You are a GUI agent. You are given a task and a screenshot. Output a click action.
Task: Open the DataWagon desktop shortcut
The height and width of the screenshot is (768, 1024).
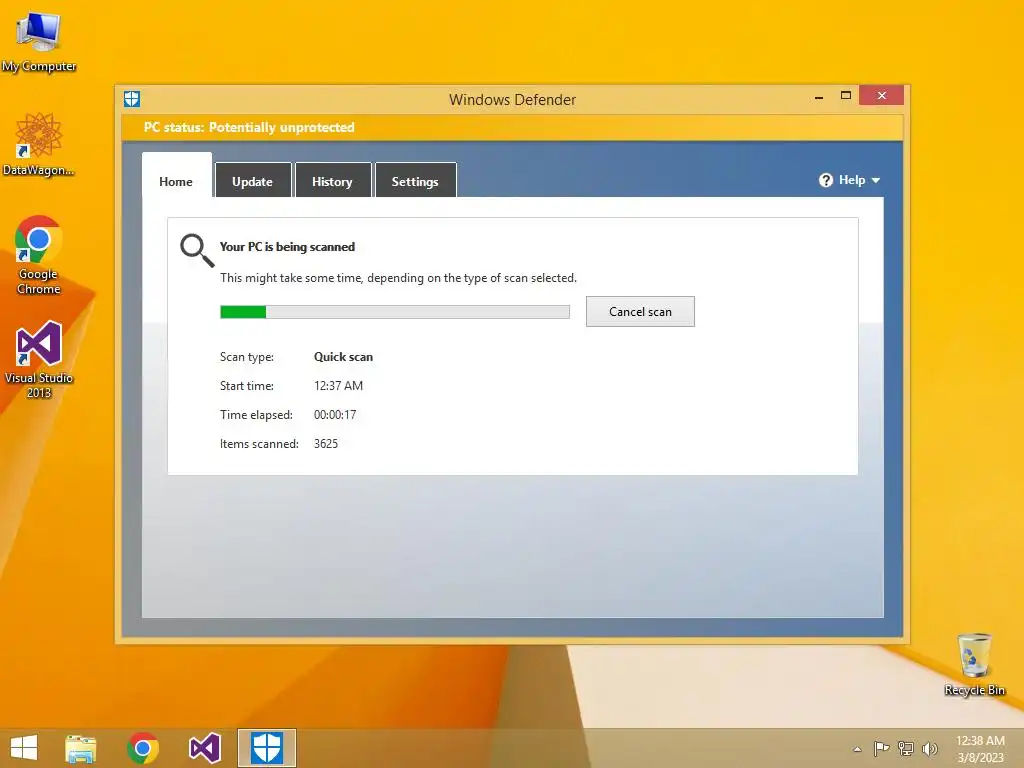[x=39, y=144]
